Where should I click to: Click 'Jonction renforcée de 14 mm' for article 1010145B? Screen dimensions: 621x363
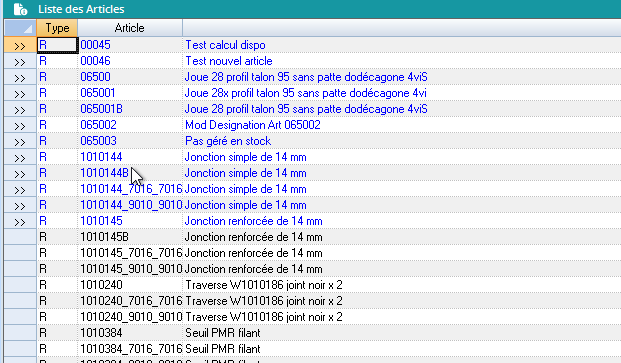pyautogui.click(x=253, y=237)
